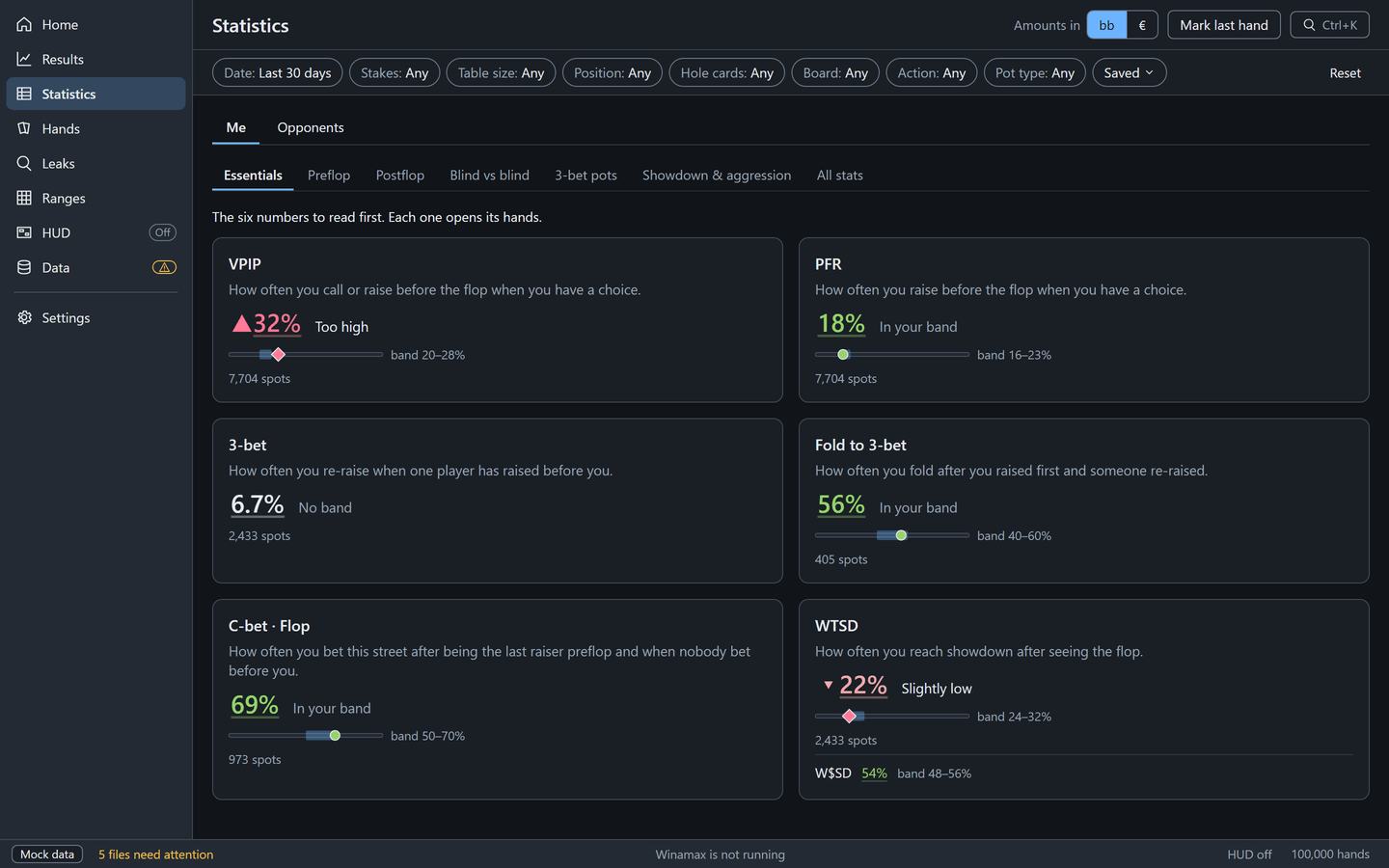Screen dimensions: 1389x868
Task: Open Hands via its cards icon
Action: (x=24, y=128)
